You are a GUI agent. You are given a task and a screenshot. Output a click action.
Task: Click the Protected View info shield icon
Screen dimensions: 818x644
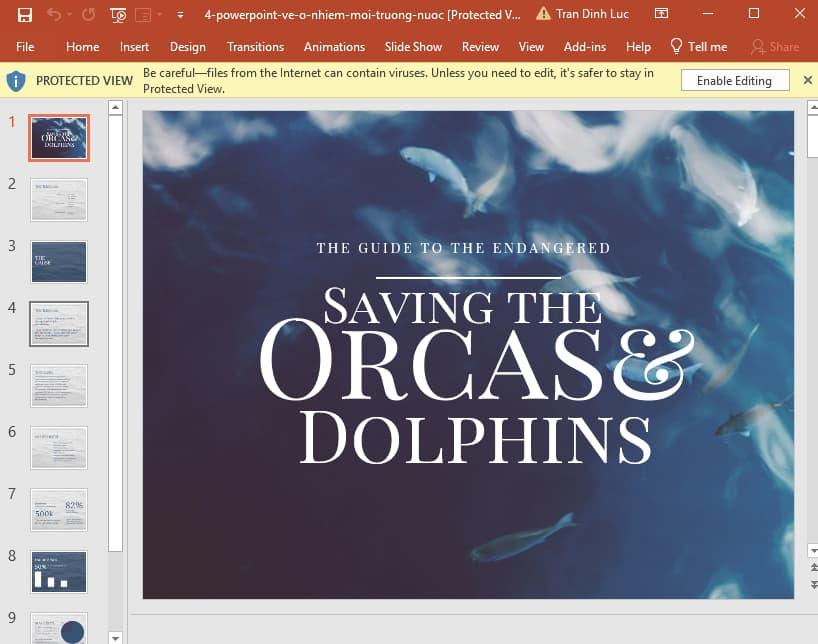pyautogui.click(x=17, y=80)
